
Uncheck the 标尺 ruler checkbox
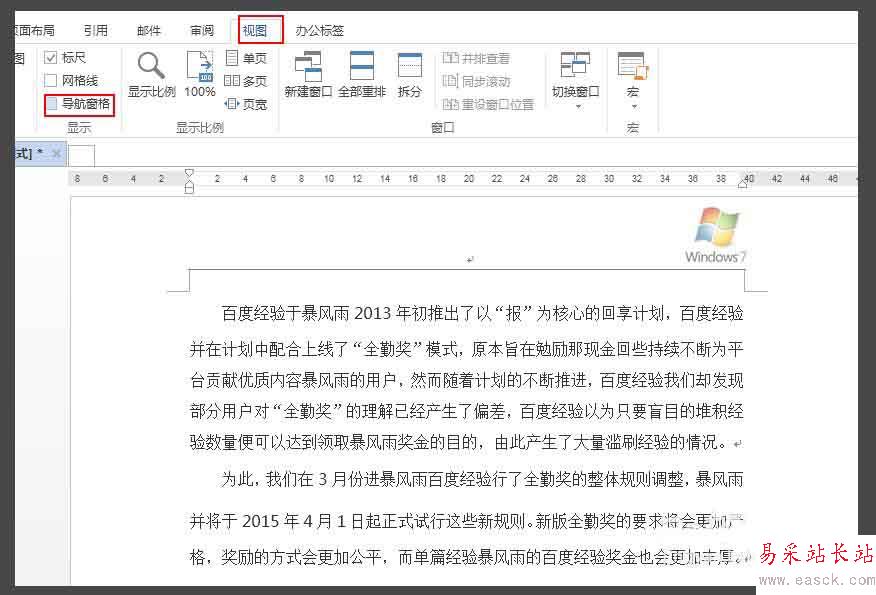click(51, 58)
